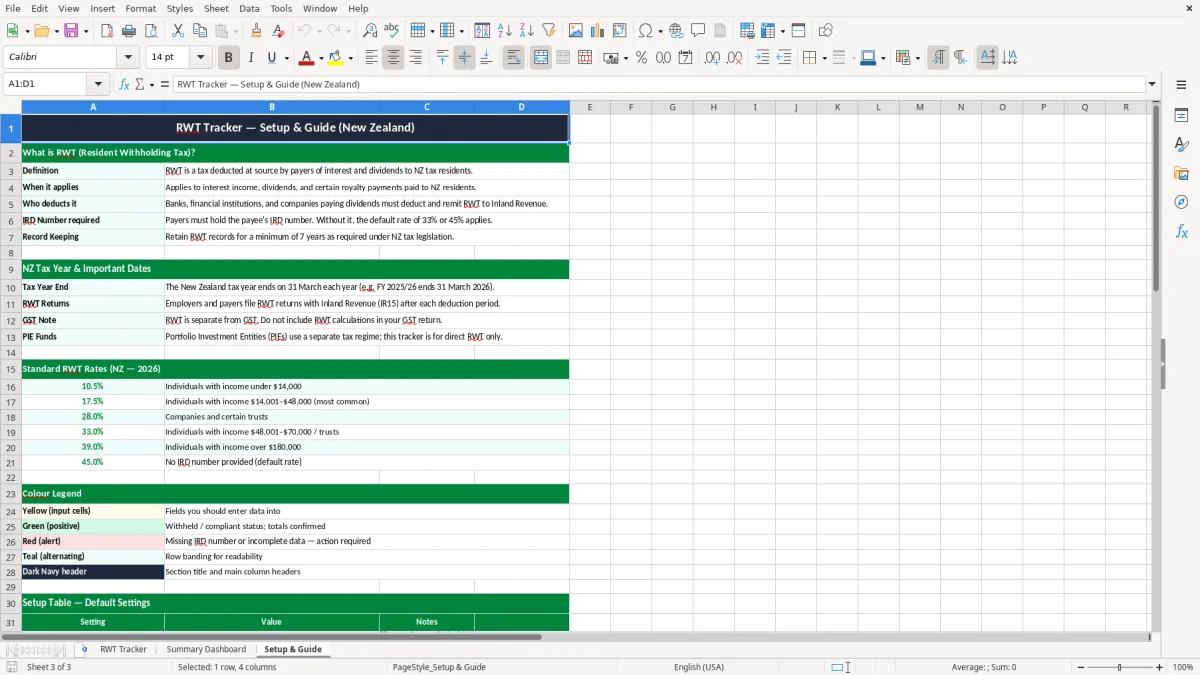
Task: Open the Font Color dropdown arrow
Action: (x=321, y=58)
